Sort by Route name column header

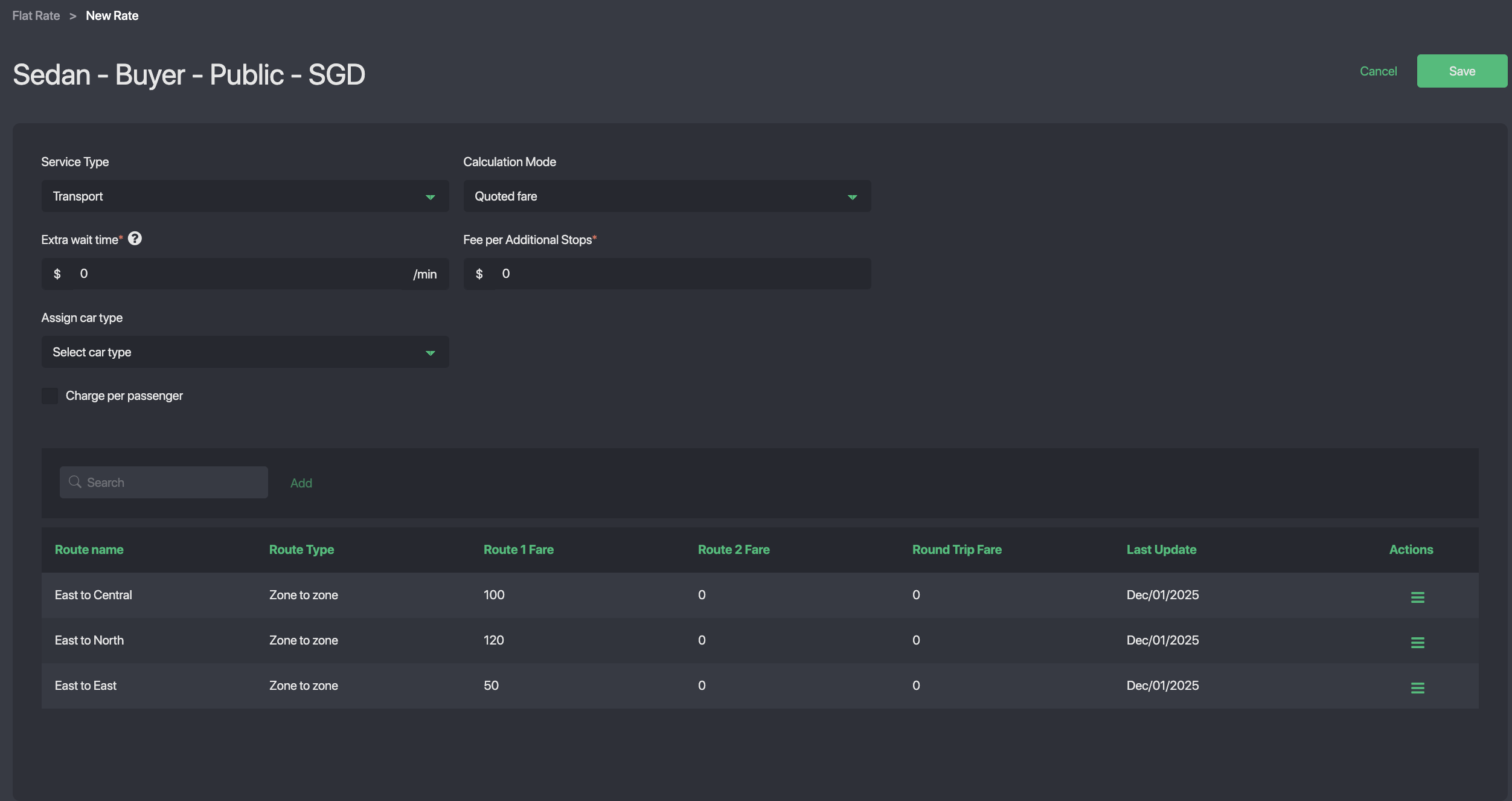tap(89, 550)
